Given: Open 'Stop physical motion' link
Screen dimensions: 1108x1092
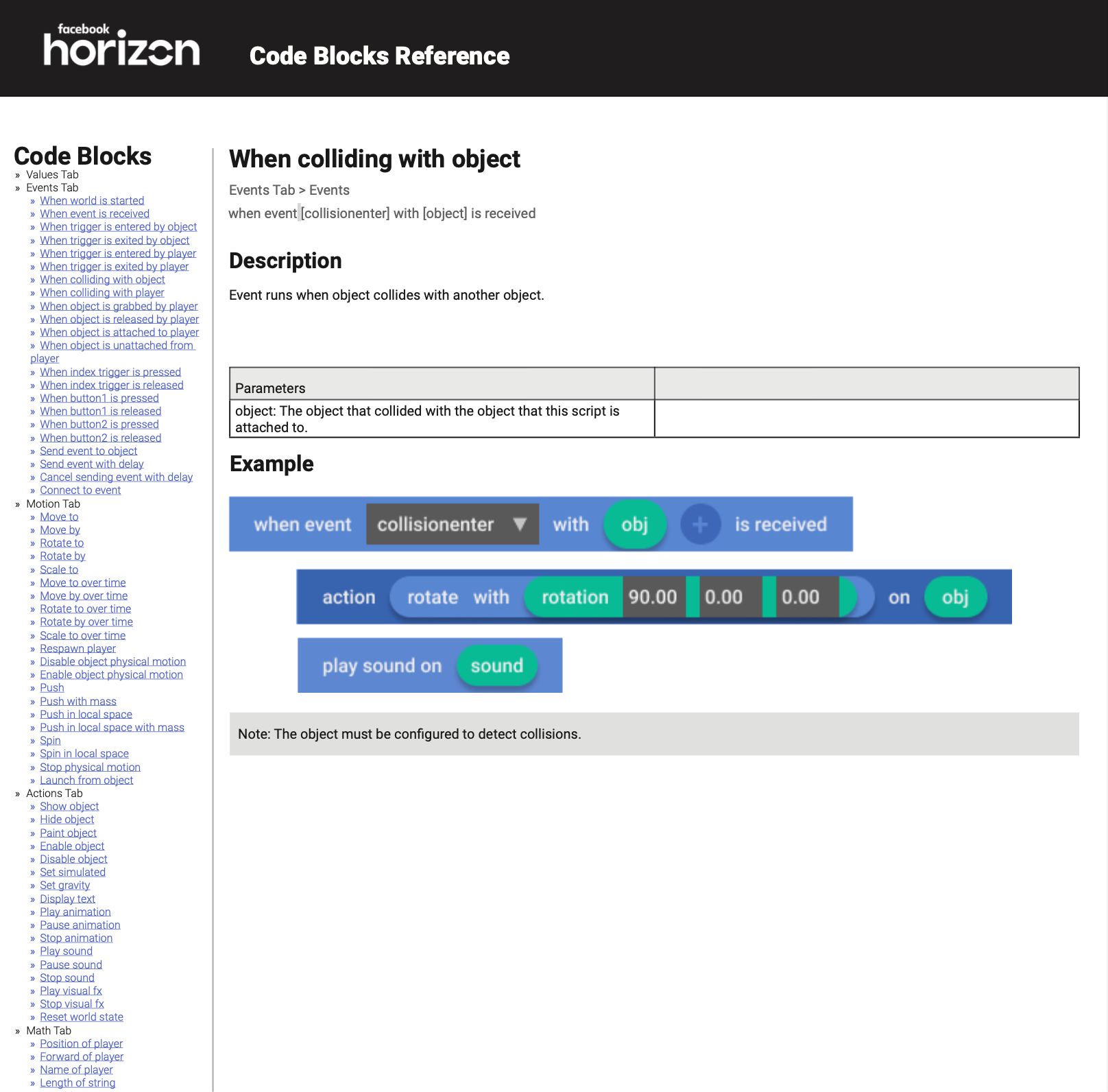Looking at the screenshot, I should point(90,767).
